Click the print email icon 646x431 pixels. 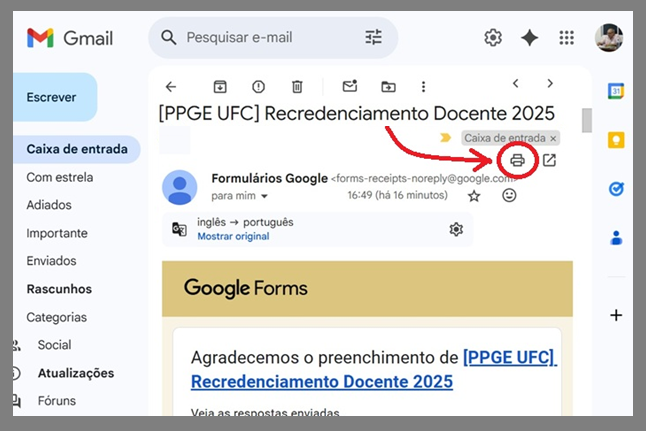[x=517, y=160]
